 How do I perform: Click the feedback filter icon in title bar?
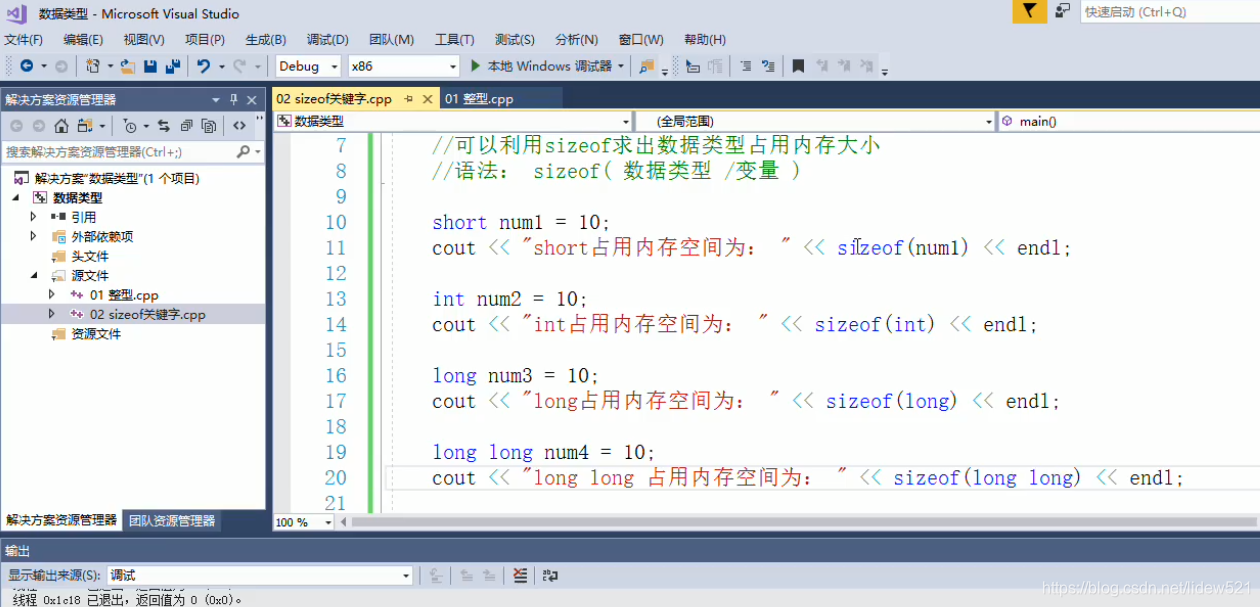click(1029, 11)
